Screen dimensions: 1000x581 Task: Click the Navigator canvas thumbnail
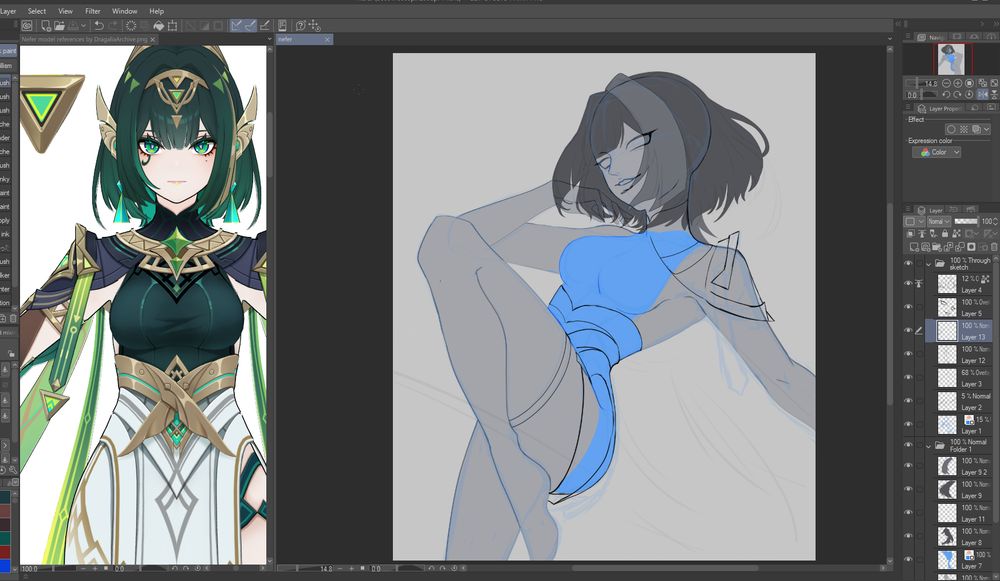[951, 59]
